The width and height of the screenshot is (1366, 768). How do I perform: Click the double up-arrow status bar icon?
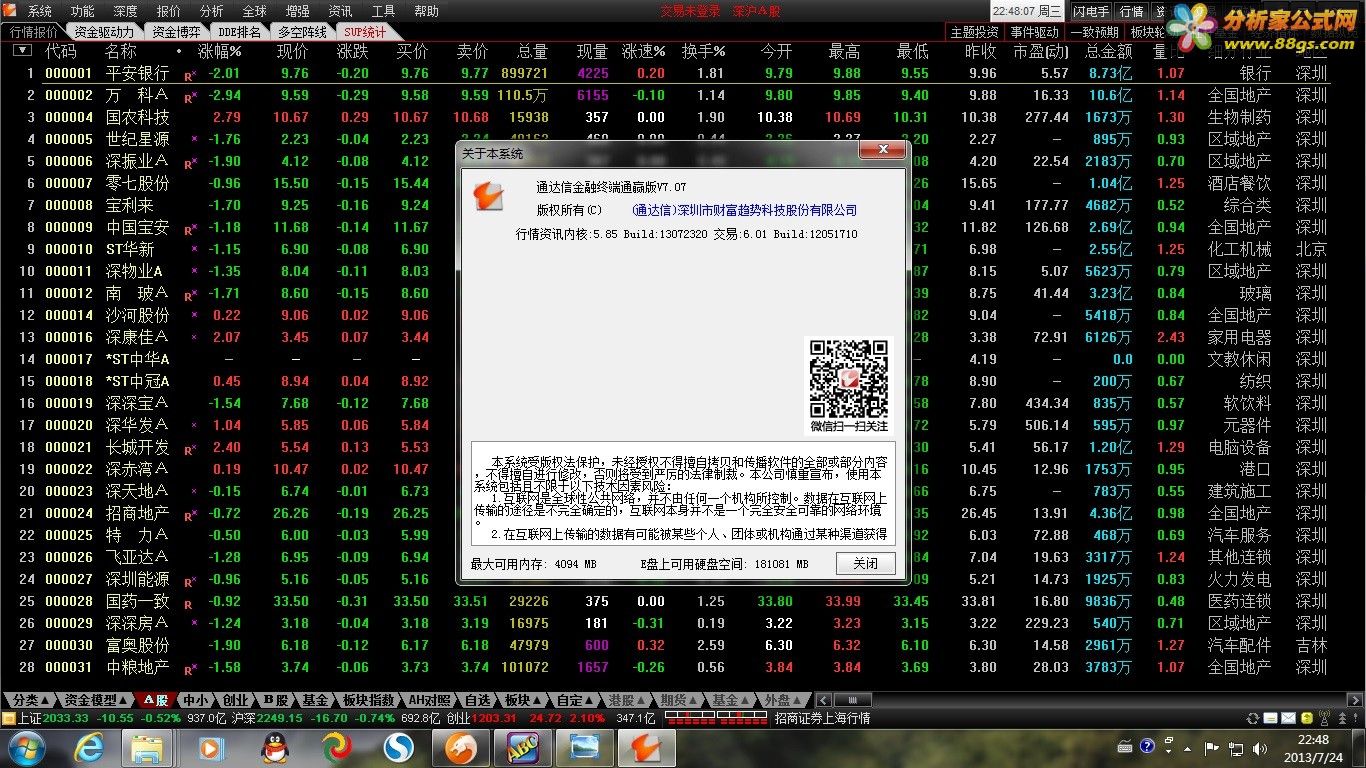coord(1343,718)
